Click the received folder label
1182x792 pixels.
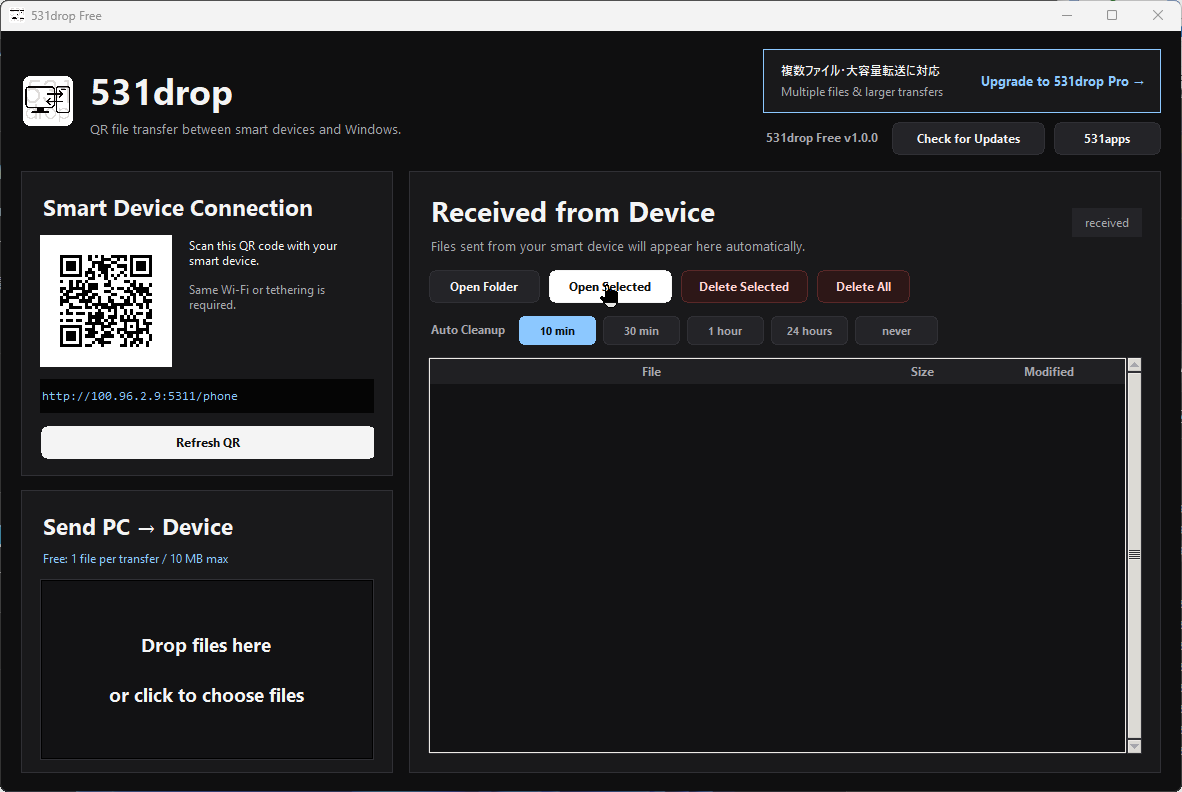[1107, 223]
